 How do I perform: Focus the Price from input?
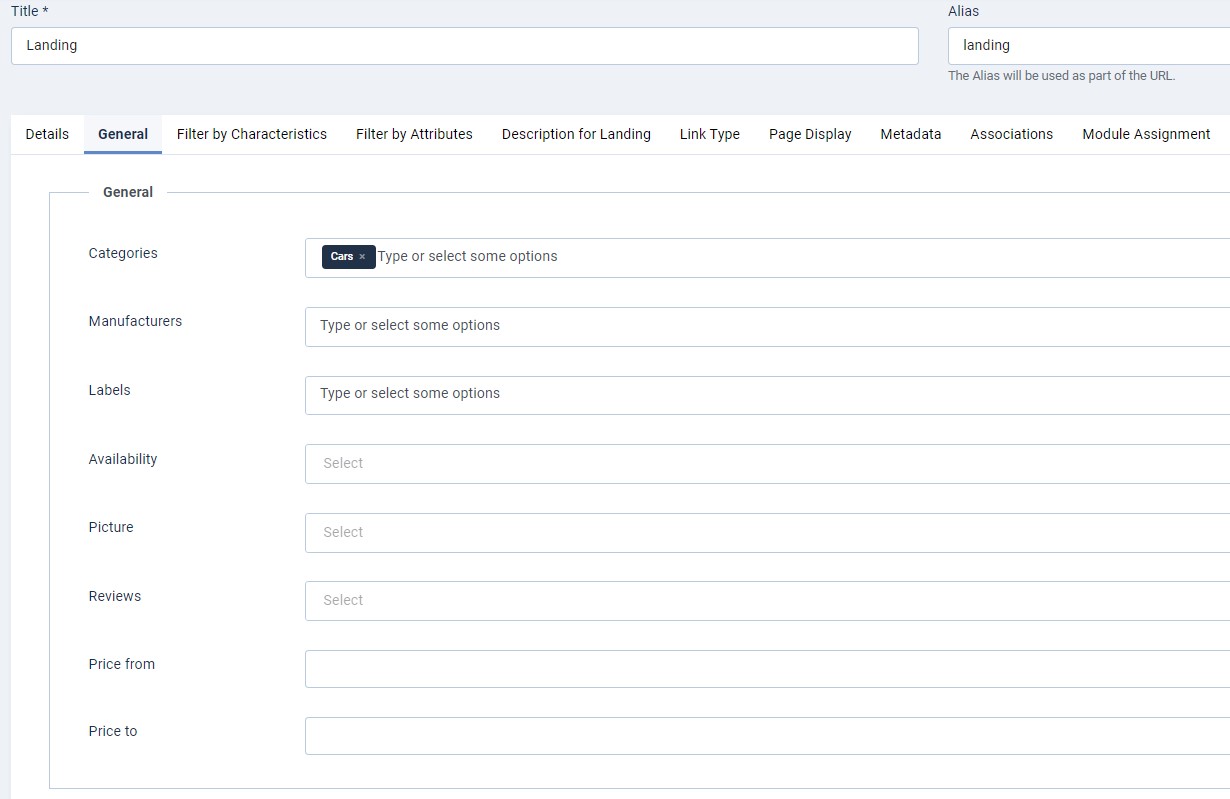(x=767, y=669)
